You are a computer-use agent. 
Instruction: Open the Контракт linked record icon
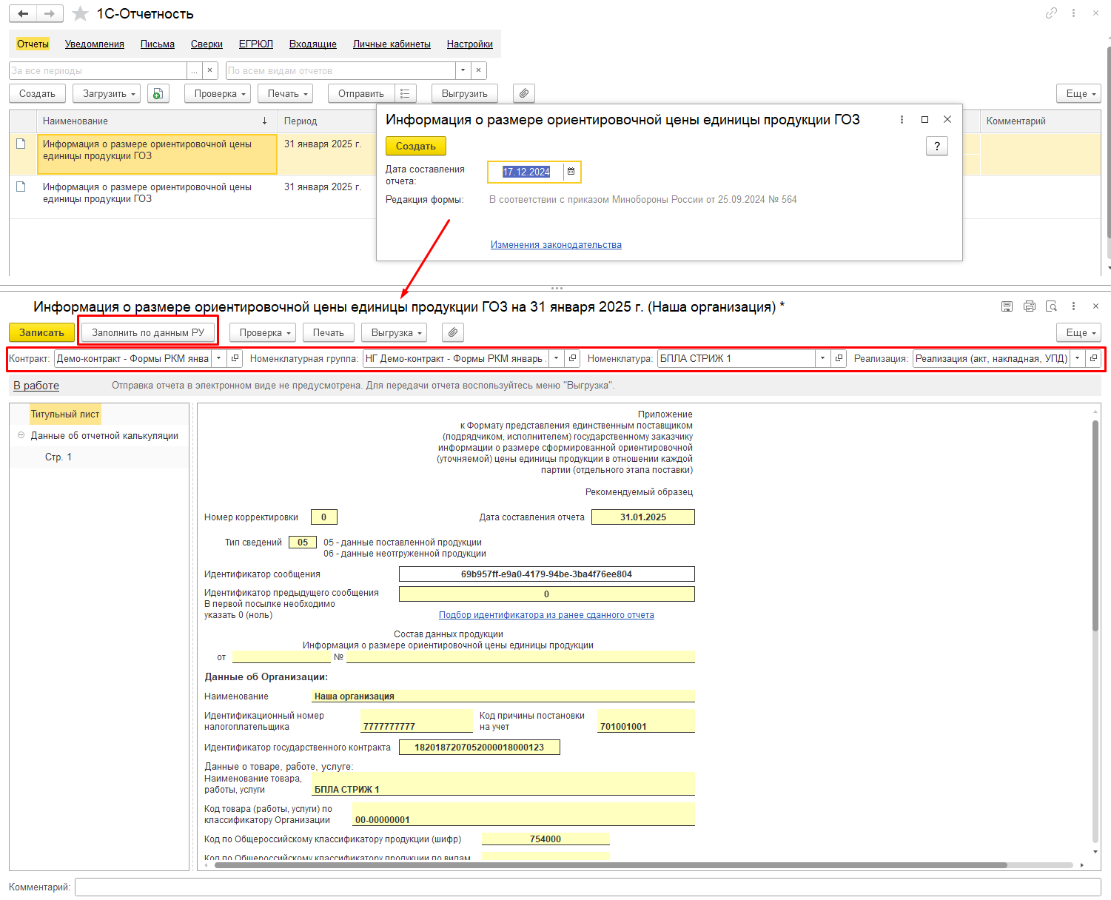(x=236, y=358)
